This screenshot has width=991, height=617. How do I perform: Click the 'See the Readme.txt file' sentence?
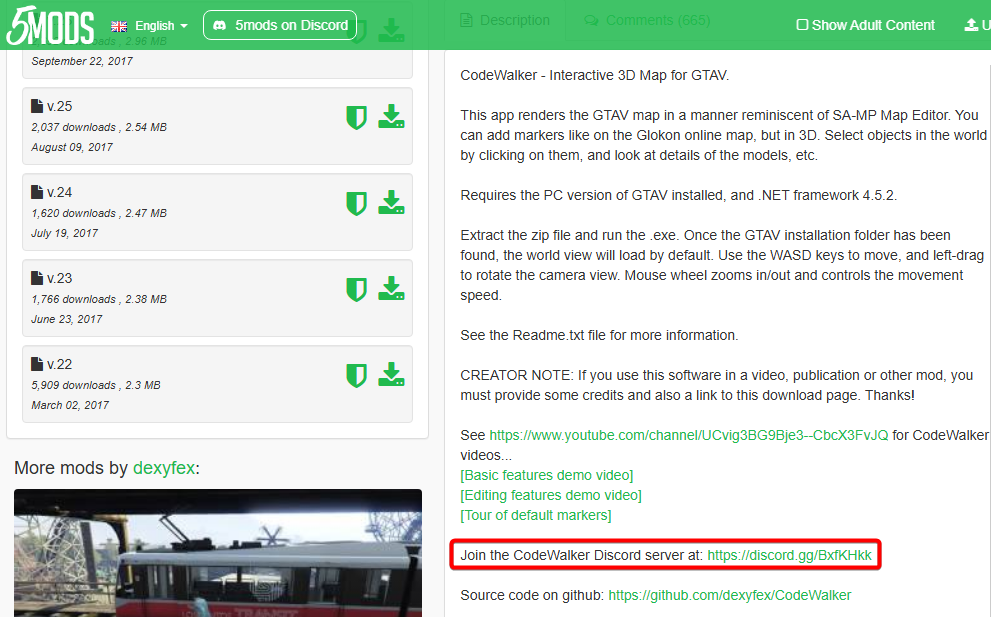[x=599, y=335]
